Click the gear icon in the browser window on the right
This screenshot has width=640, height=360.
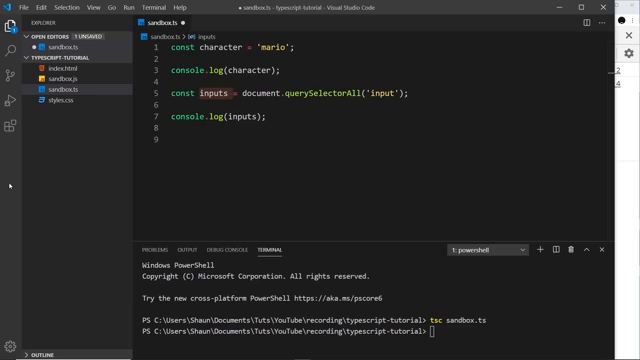pos(629,53)
